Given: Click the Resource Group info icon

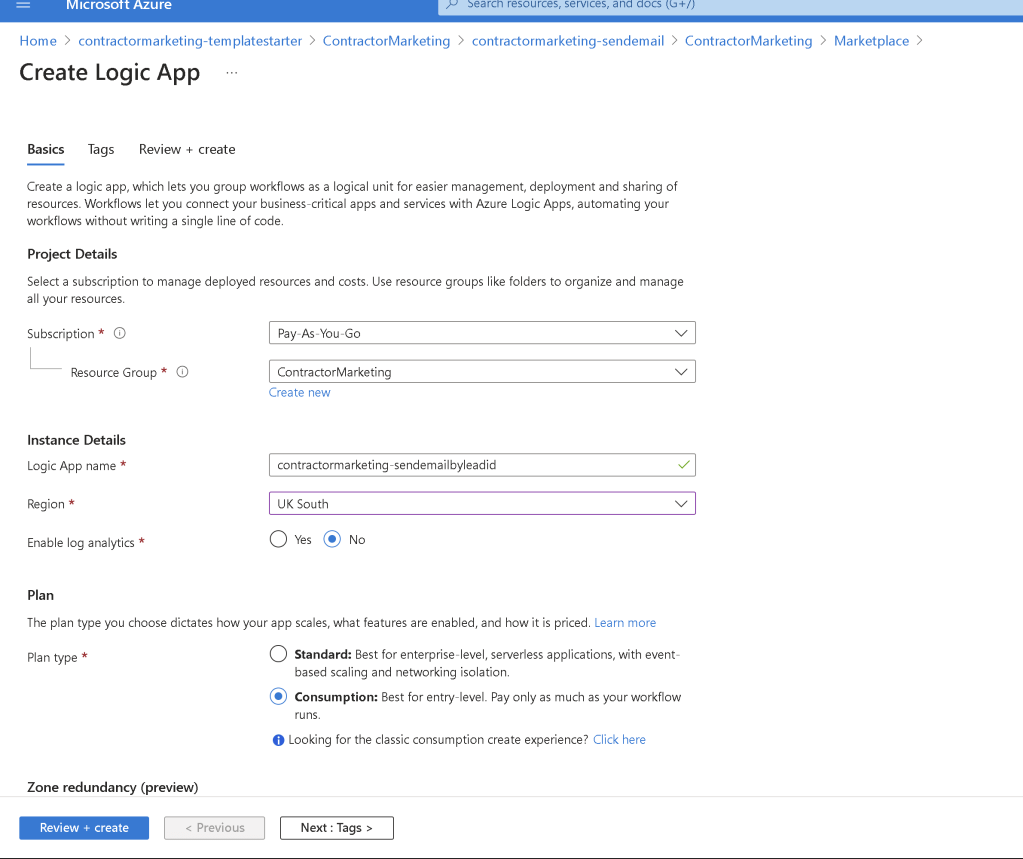Looking at the screenshot, I should click(183, 372).
